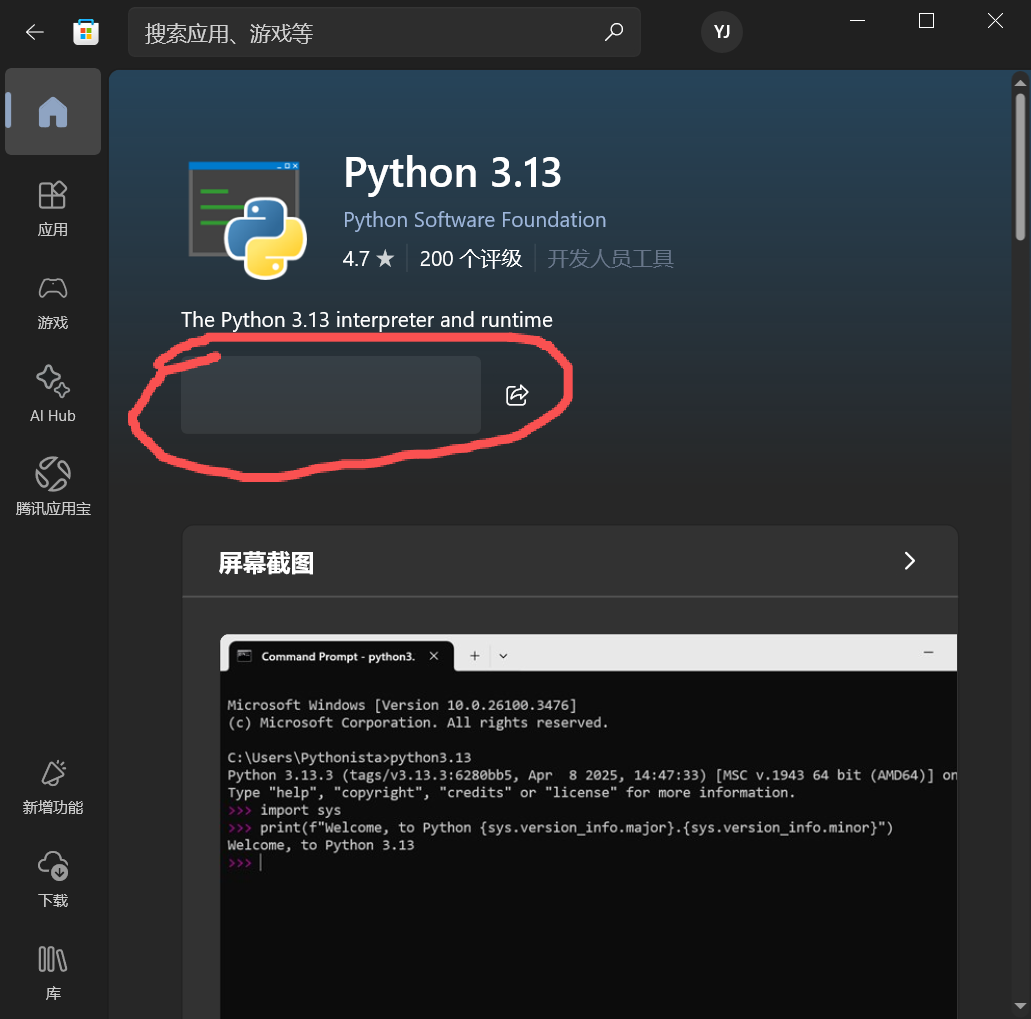Open 新增功能 (What's new)
This screenshot has height=1019, width=1031.
tap(53, 788)
